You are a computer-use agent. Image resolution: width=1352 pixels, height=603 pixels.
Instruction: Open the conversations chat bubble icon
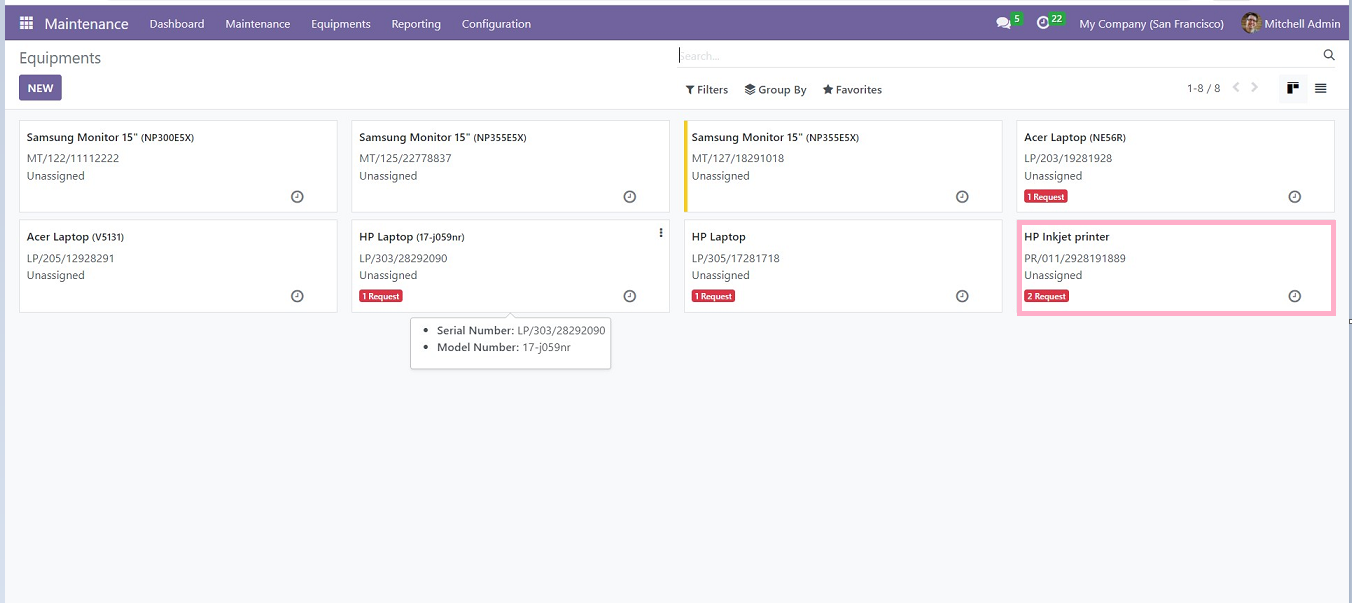(1003, 23)
